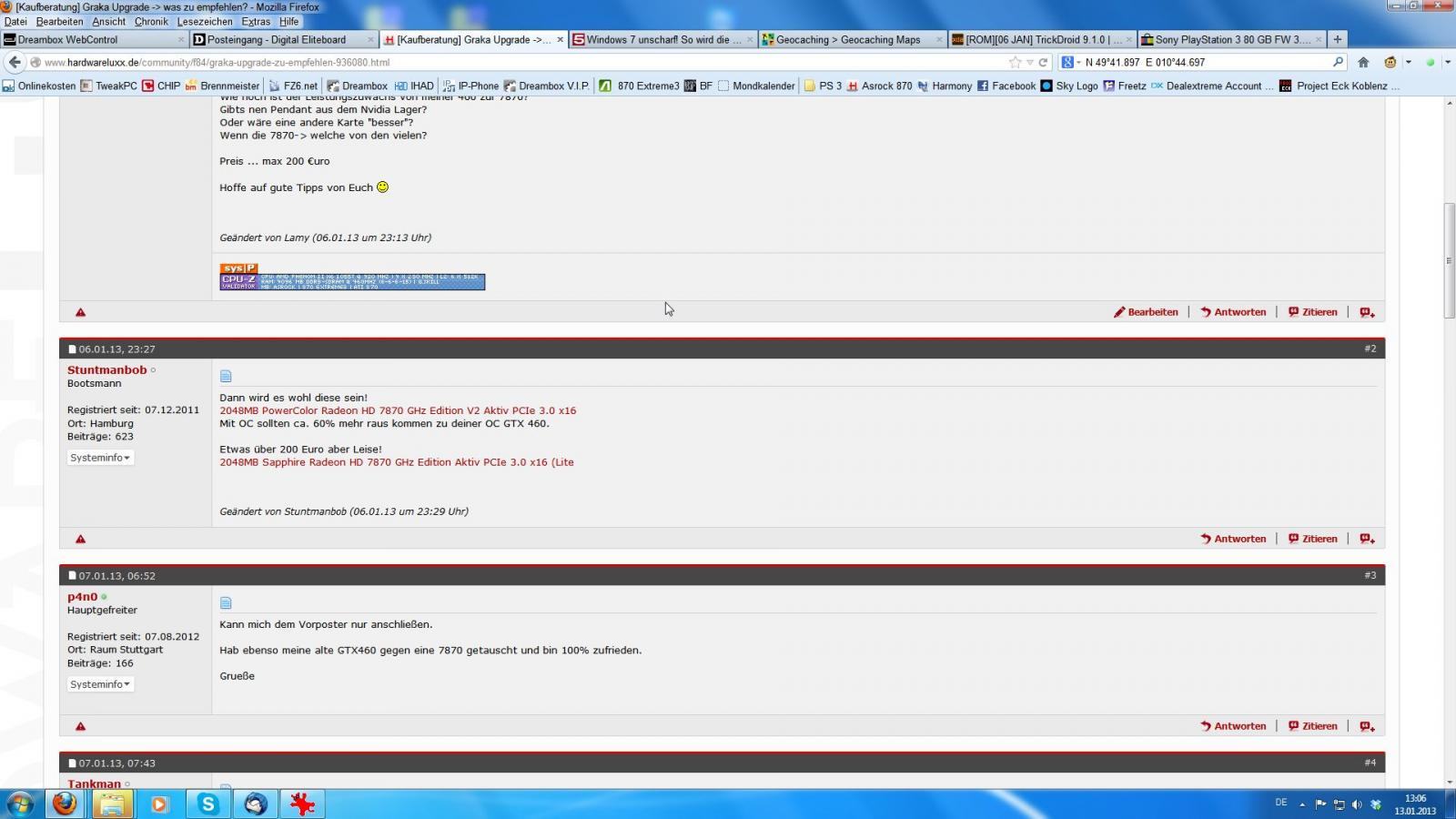Expand Systeminfo for p4n0

[100, 684]
